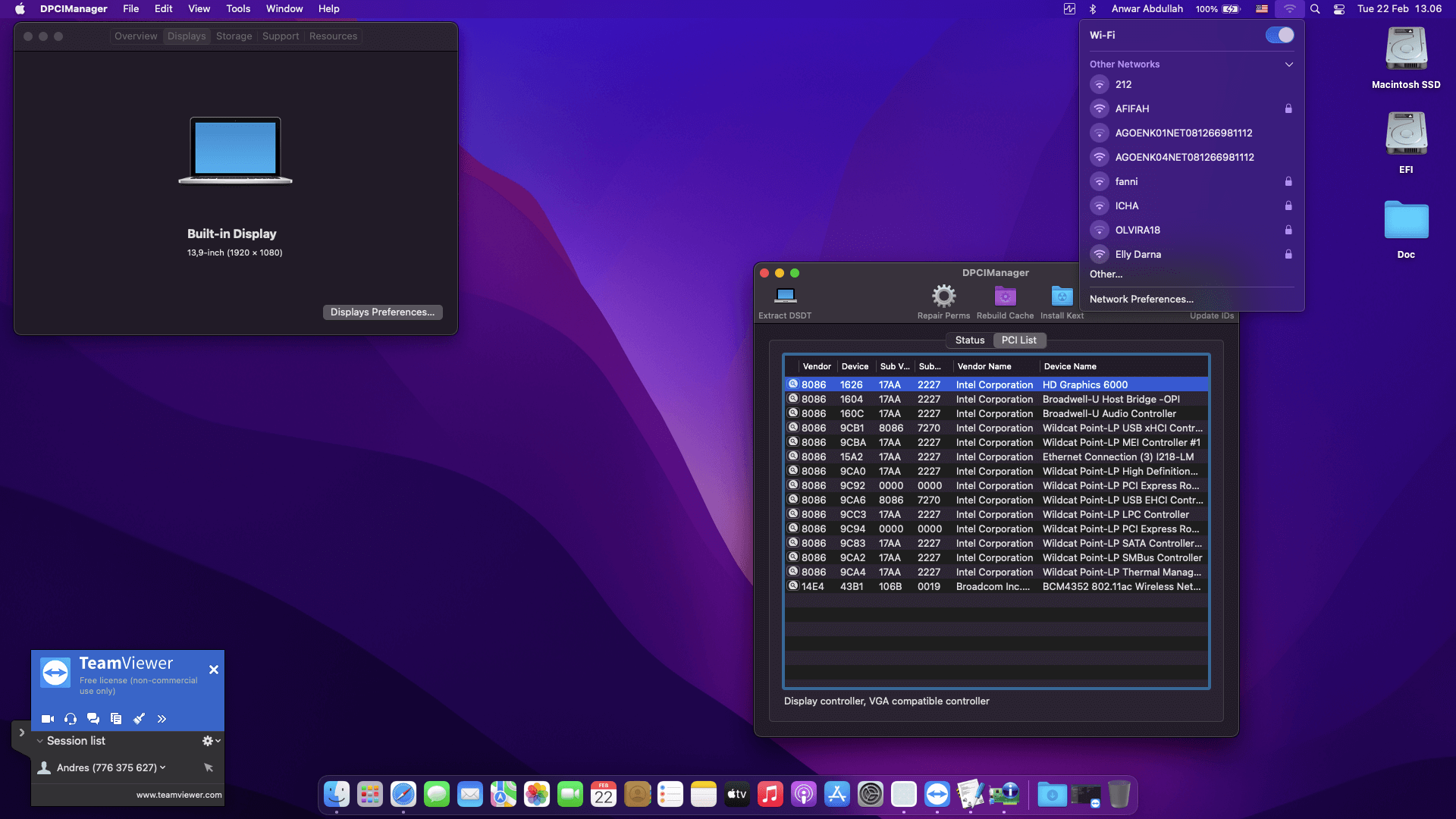
Task: Click Spotlight search in menu bar
Action: [x=1315, y=9]
